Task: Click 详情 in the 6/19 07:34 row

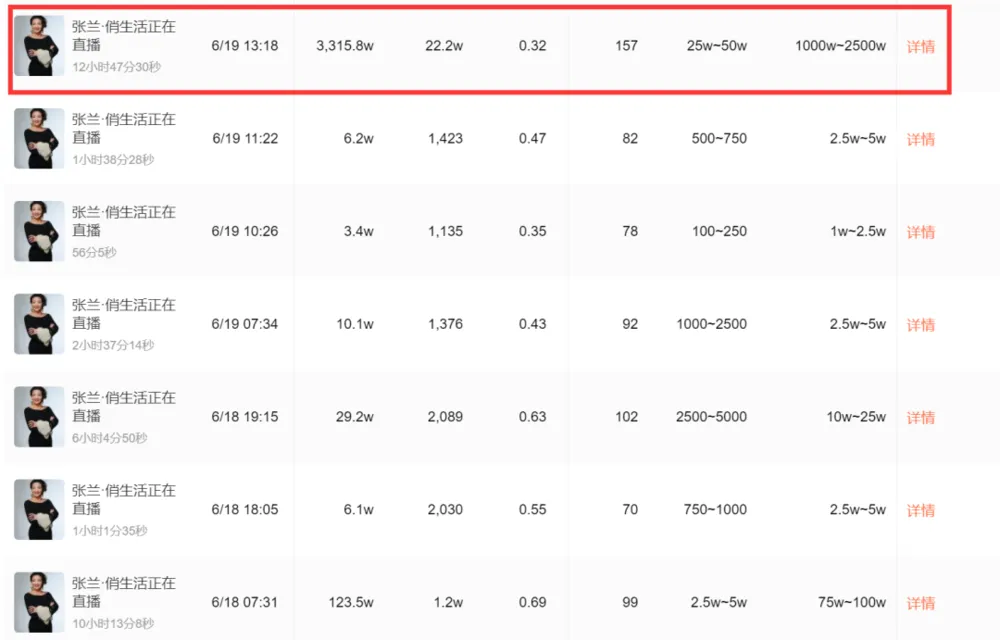Action: (920, 325)
